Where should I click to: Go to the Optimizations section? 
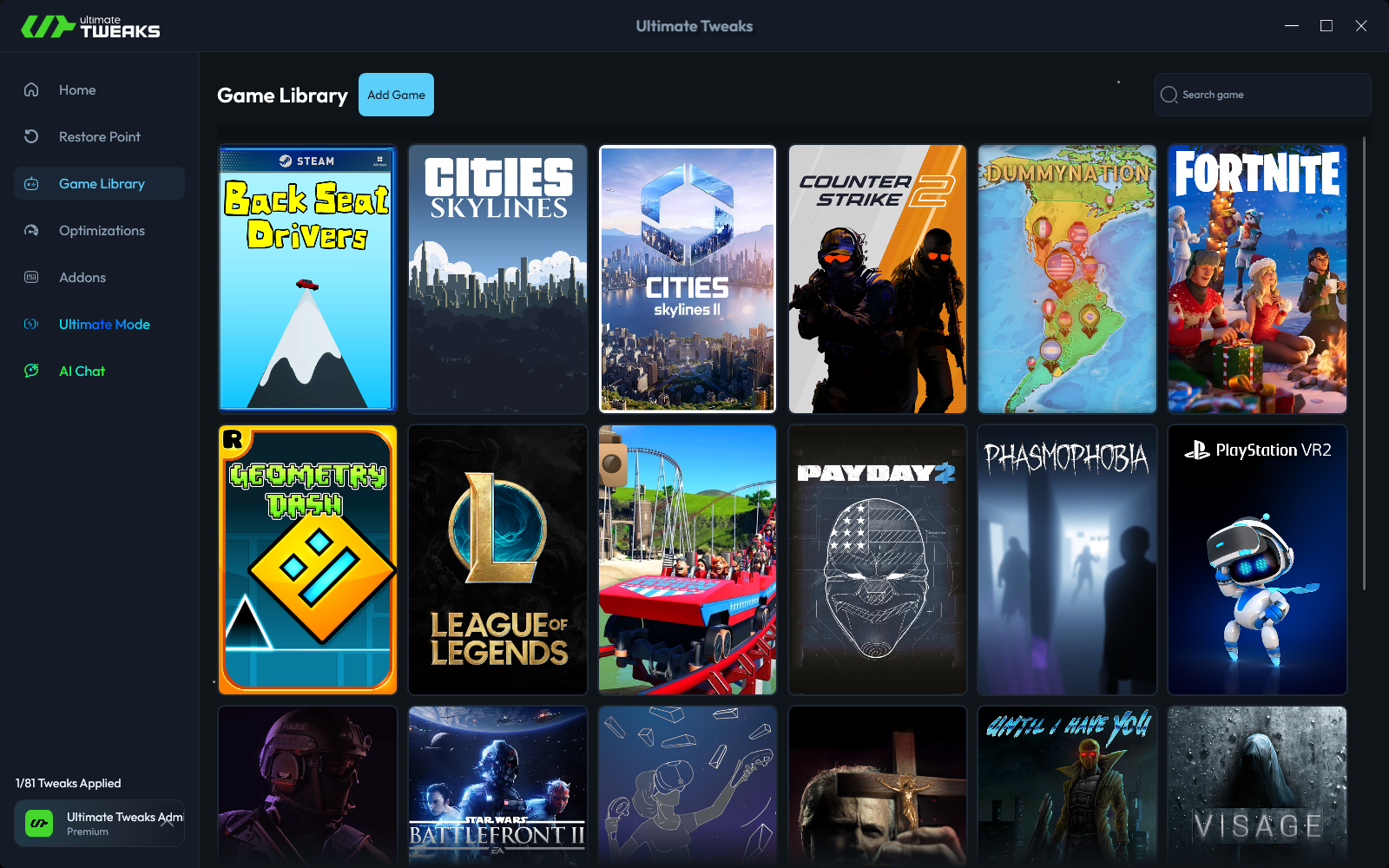(x=102, y=230)
